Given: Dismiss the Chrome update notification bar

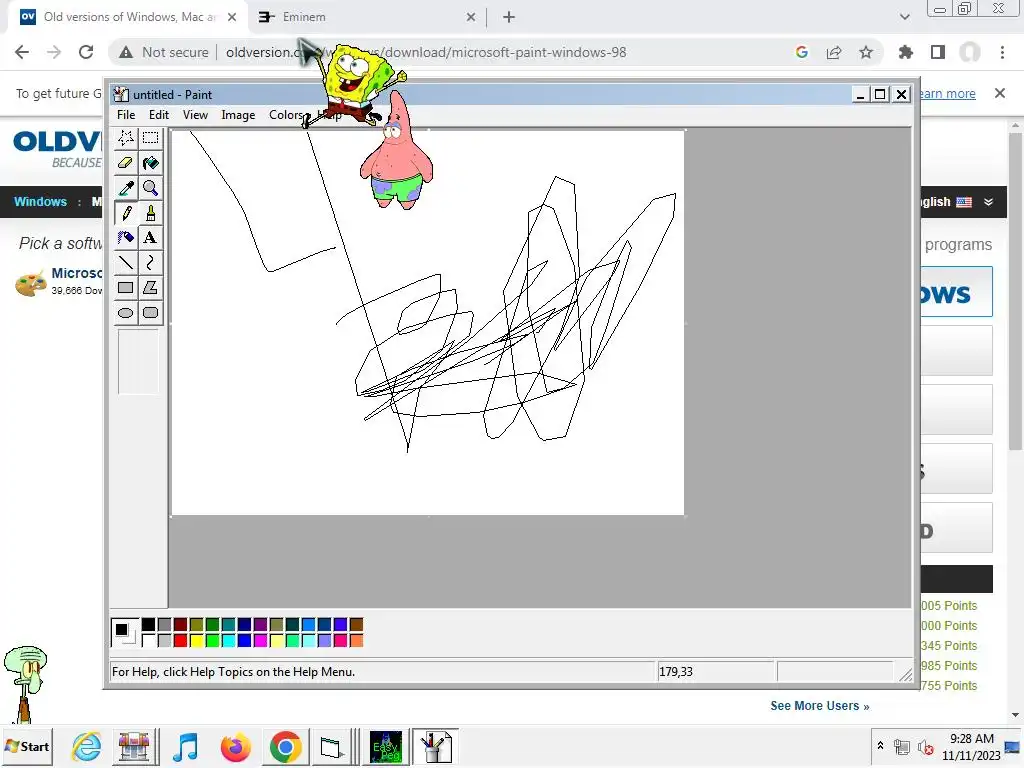Looking at the screenshot, I should [x=1000, y=93].
